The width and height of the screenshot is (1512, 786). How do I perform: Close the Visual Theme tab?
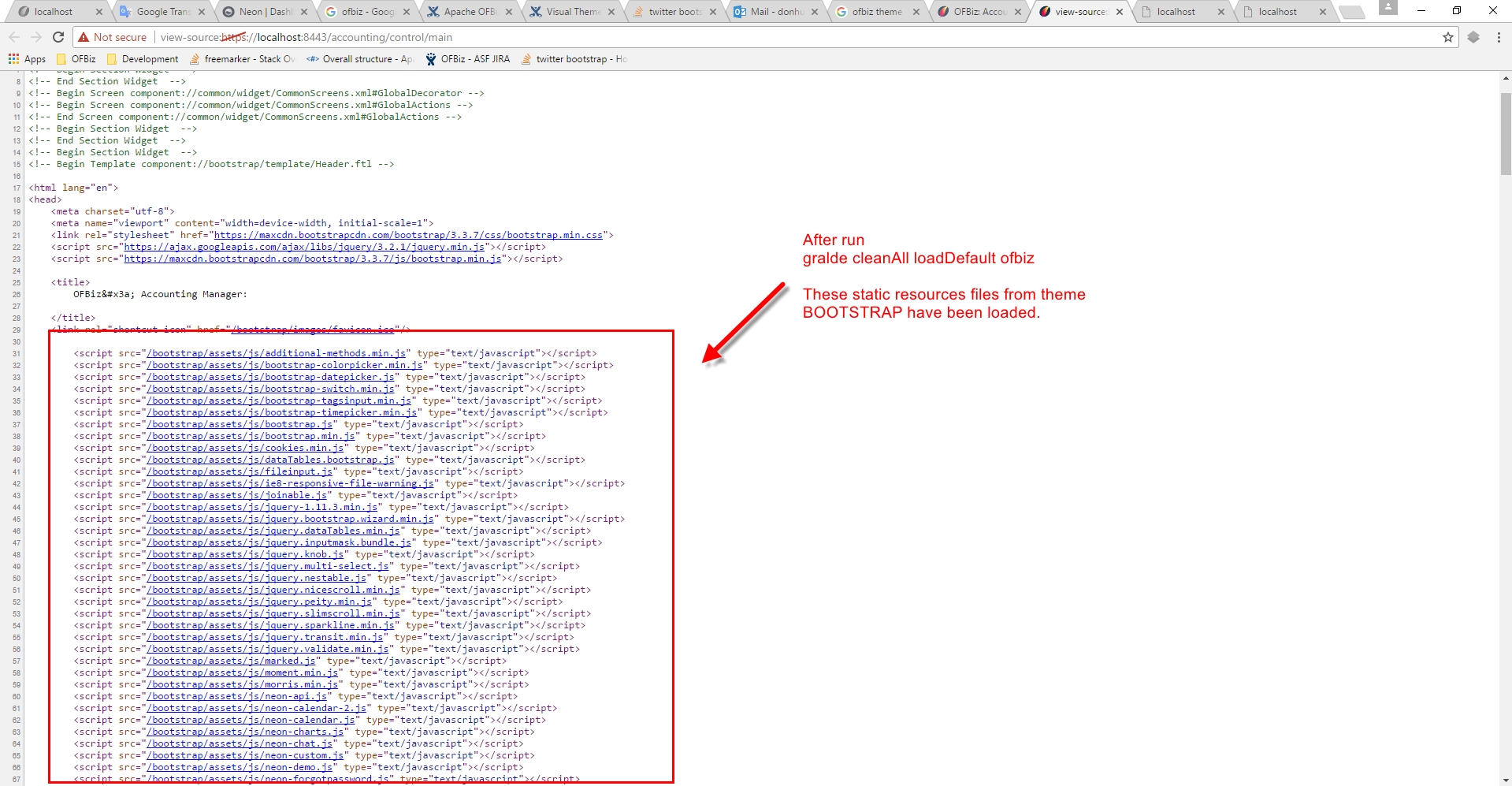tap(611, 12)
